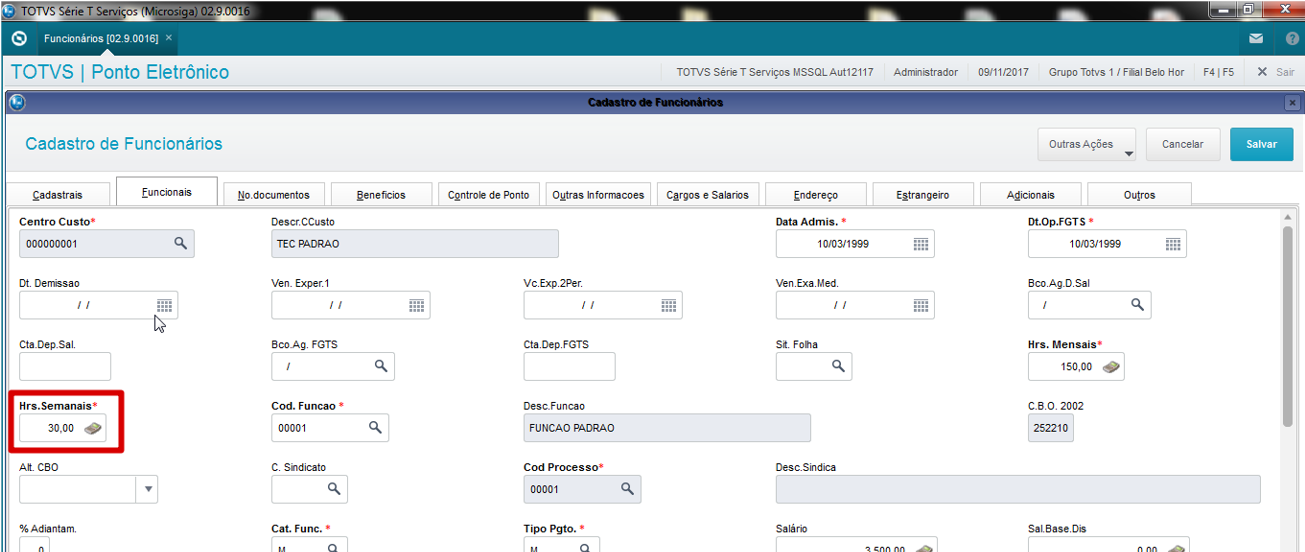Click the Administrador user label
Viewport: 1305px width, 552px height.
click(926, 72)
